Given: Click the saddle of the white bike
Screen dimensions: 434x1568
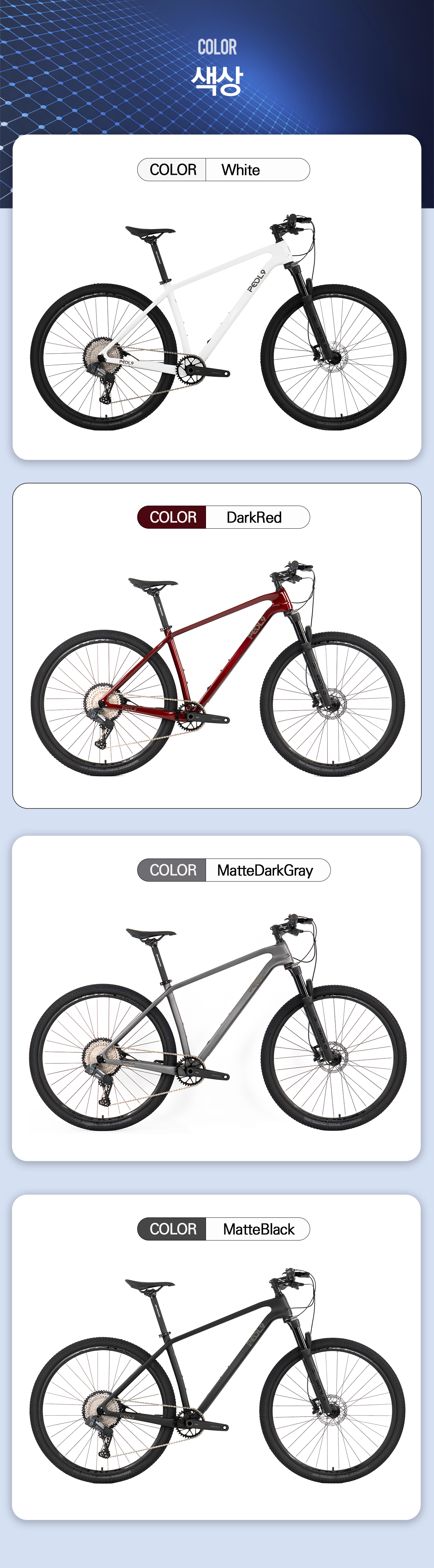Looking at the screenshot, I should (150, 231).
